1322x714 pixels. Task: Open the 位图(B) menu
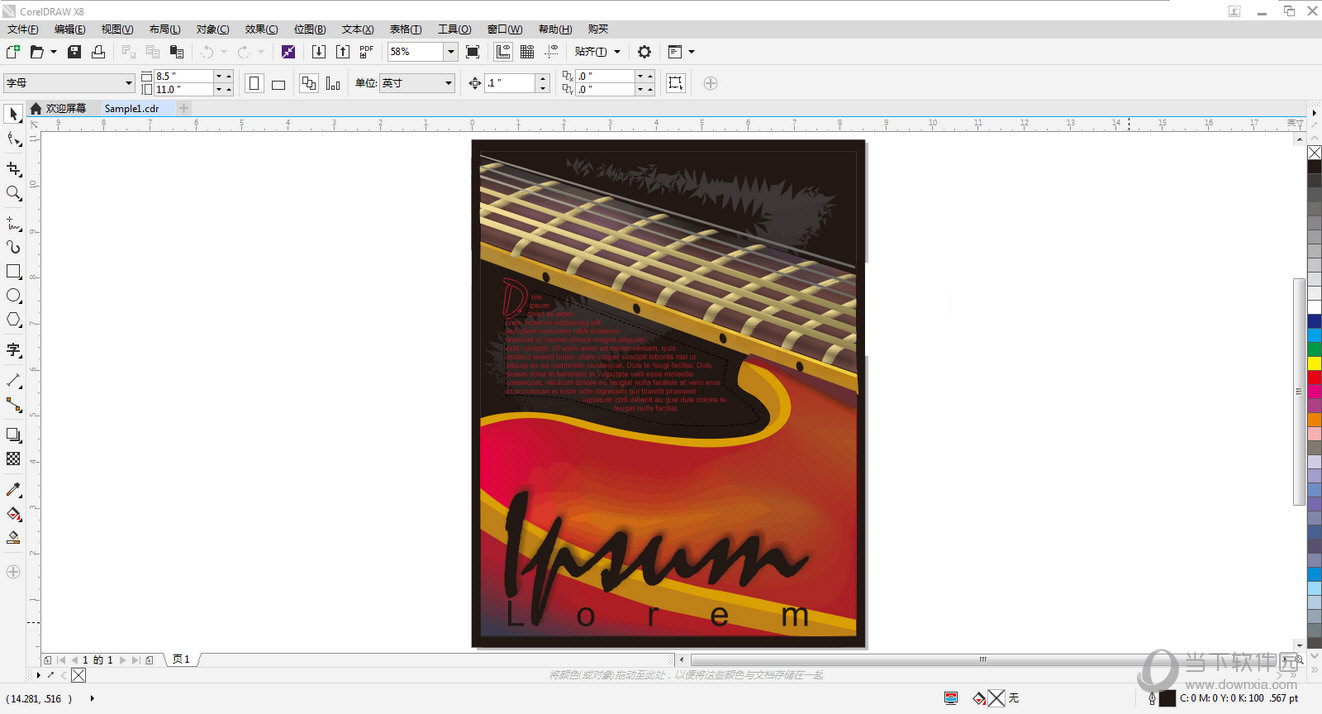coord(309,29)
